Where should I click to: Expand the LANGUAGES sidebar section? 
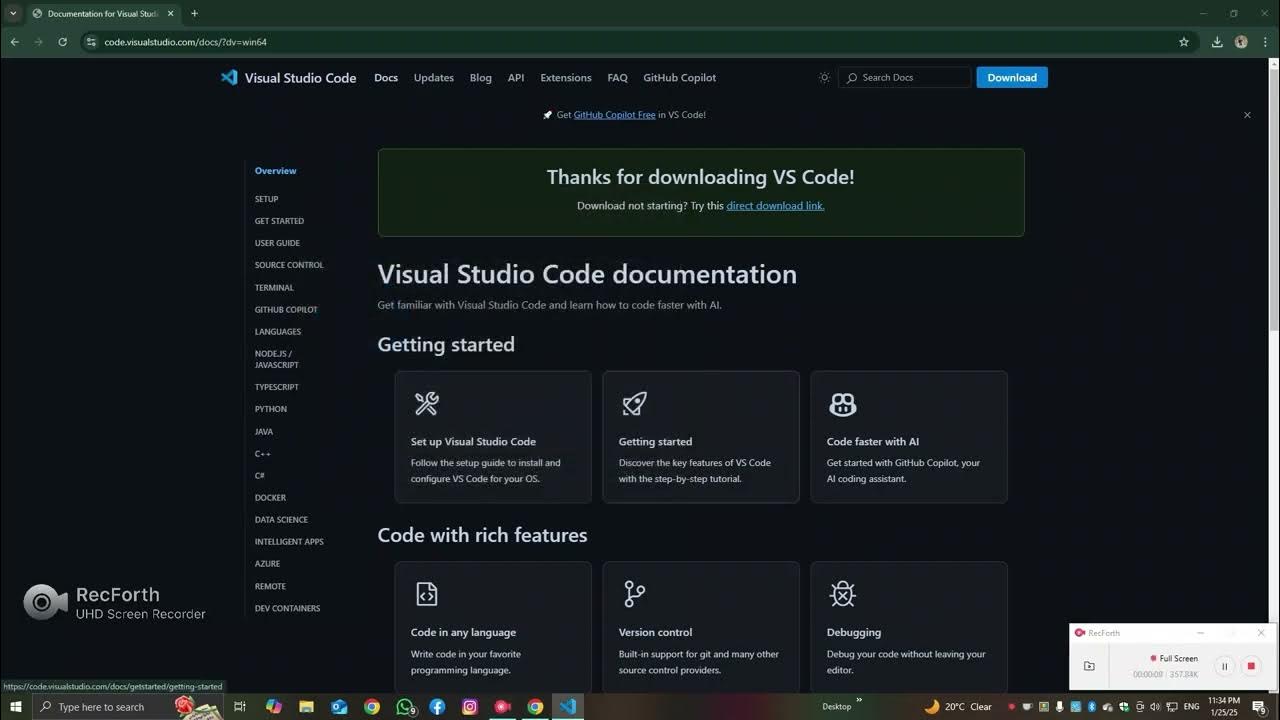[278, 332]
